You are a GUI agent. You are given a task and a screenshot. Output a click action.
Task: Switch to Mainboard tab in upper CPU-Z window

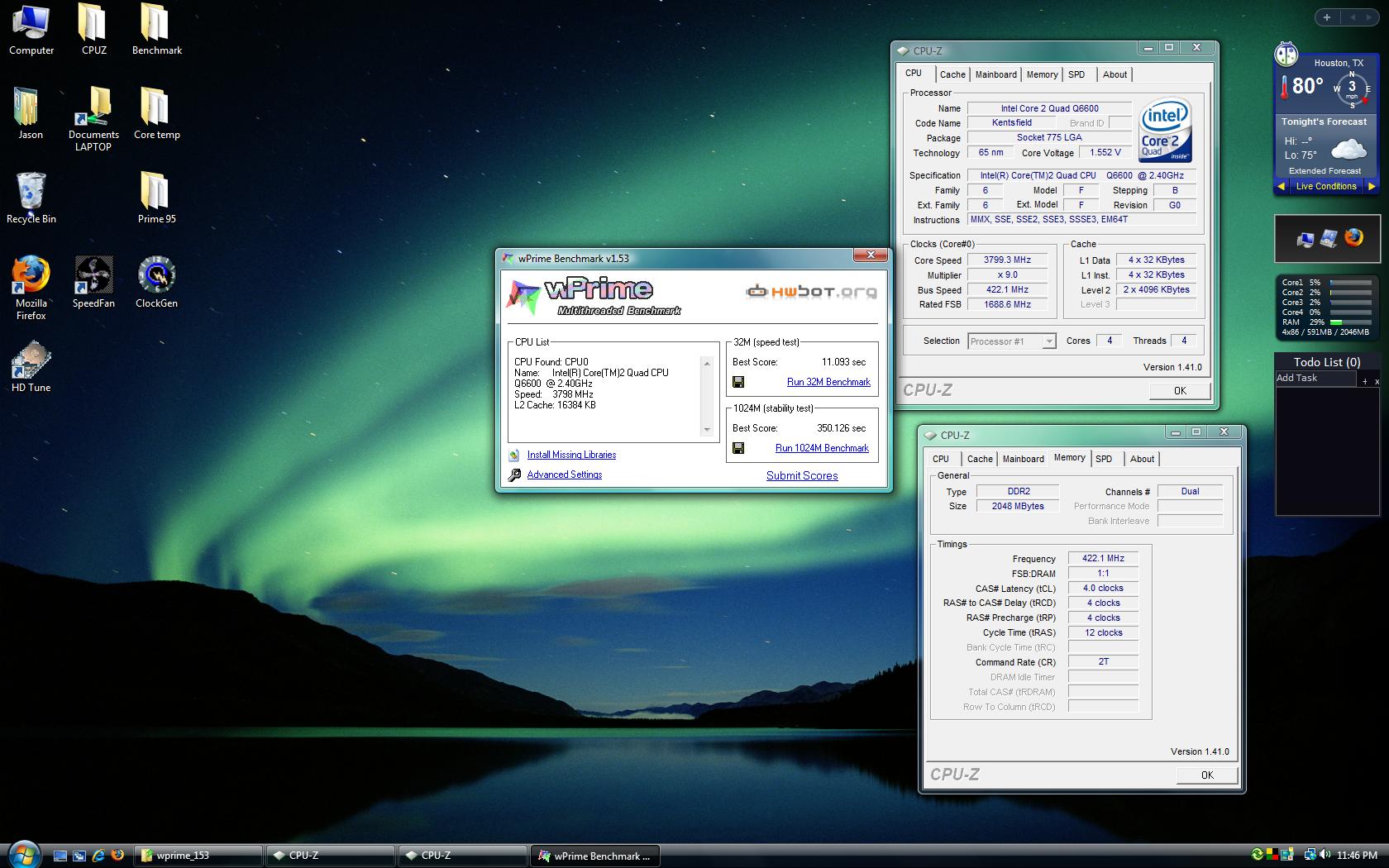pos(996,74)
